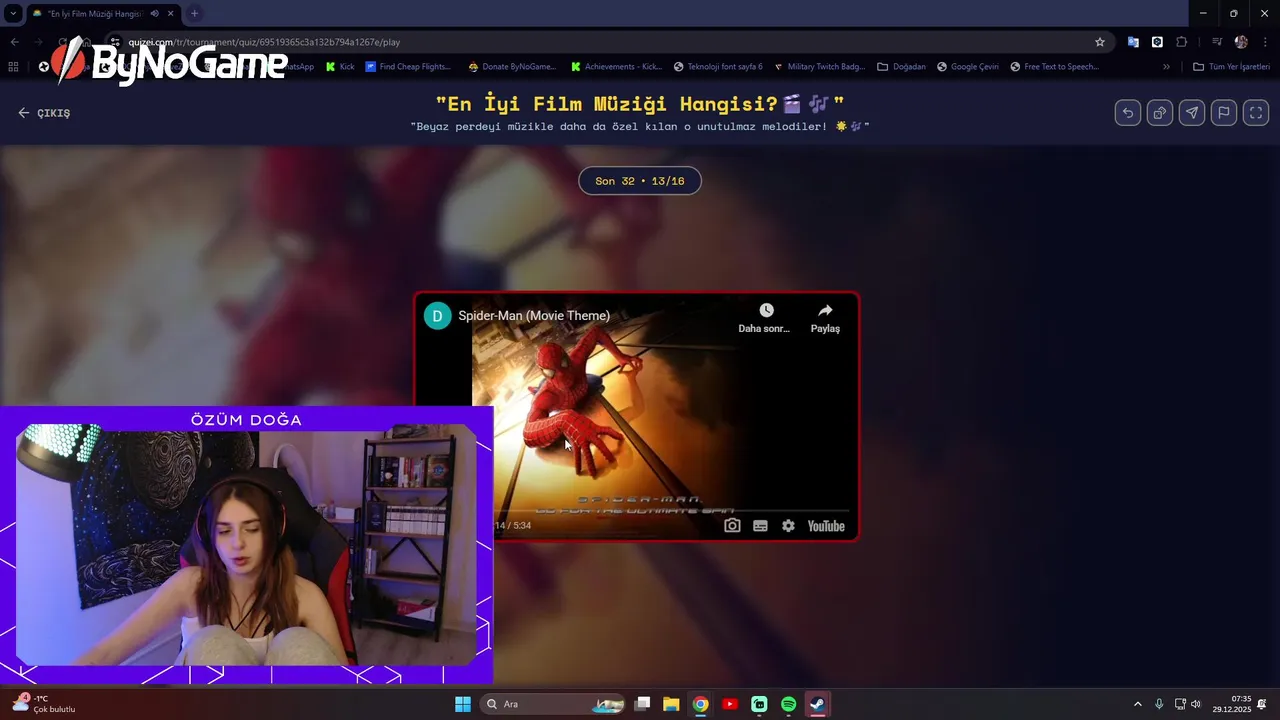Click the copy link icon in quiz toolbar
The height and width of the screenshot is (720, 1280).
1160,113
